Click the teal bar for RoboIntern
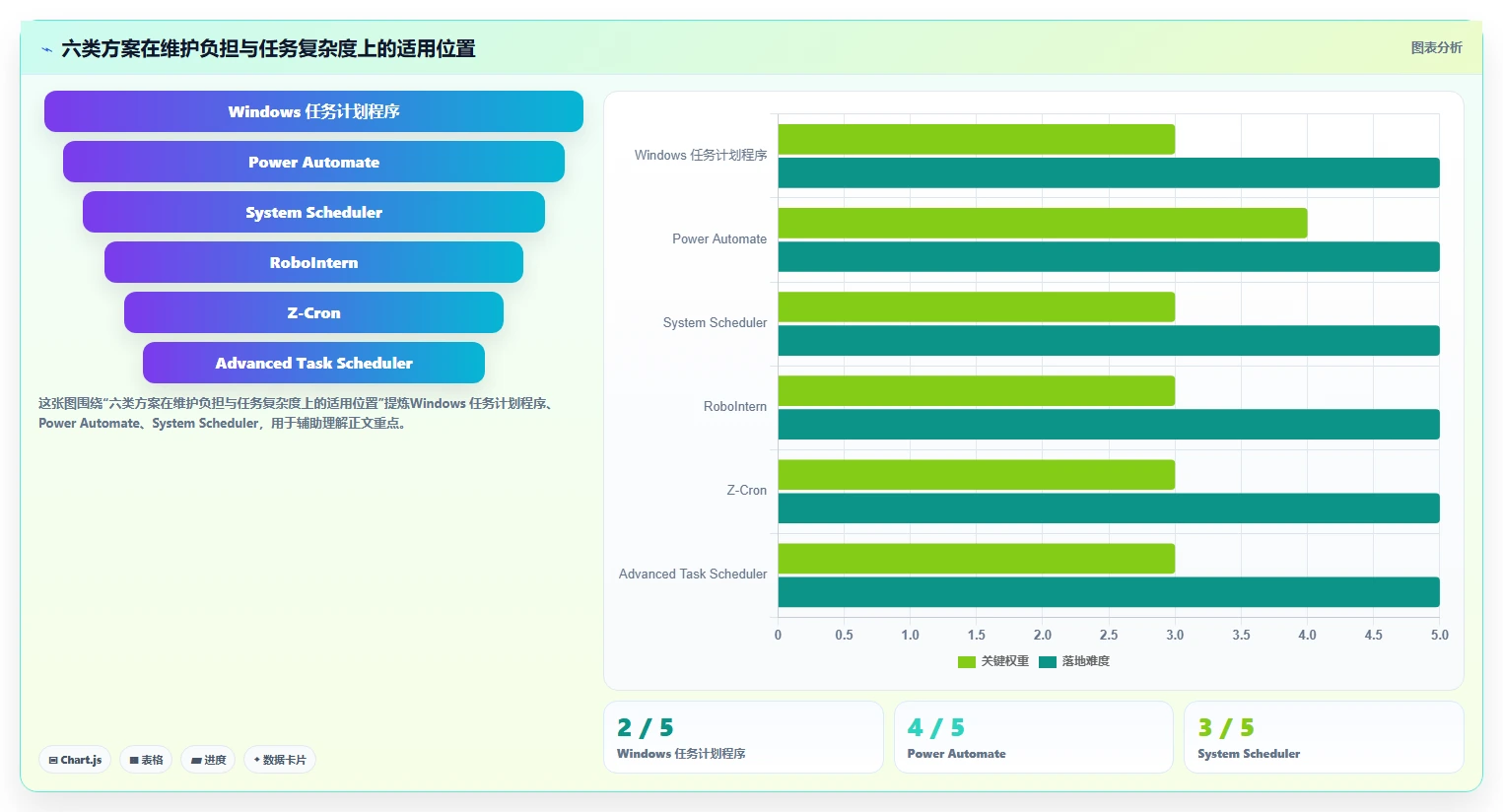The width and height of the screenshot is (1503, 812). point(1109,424)
